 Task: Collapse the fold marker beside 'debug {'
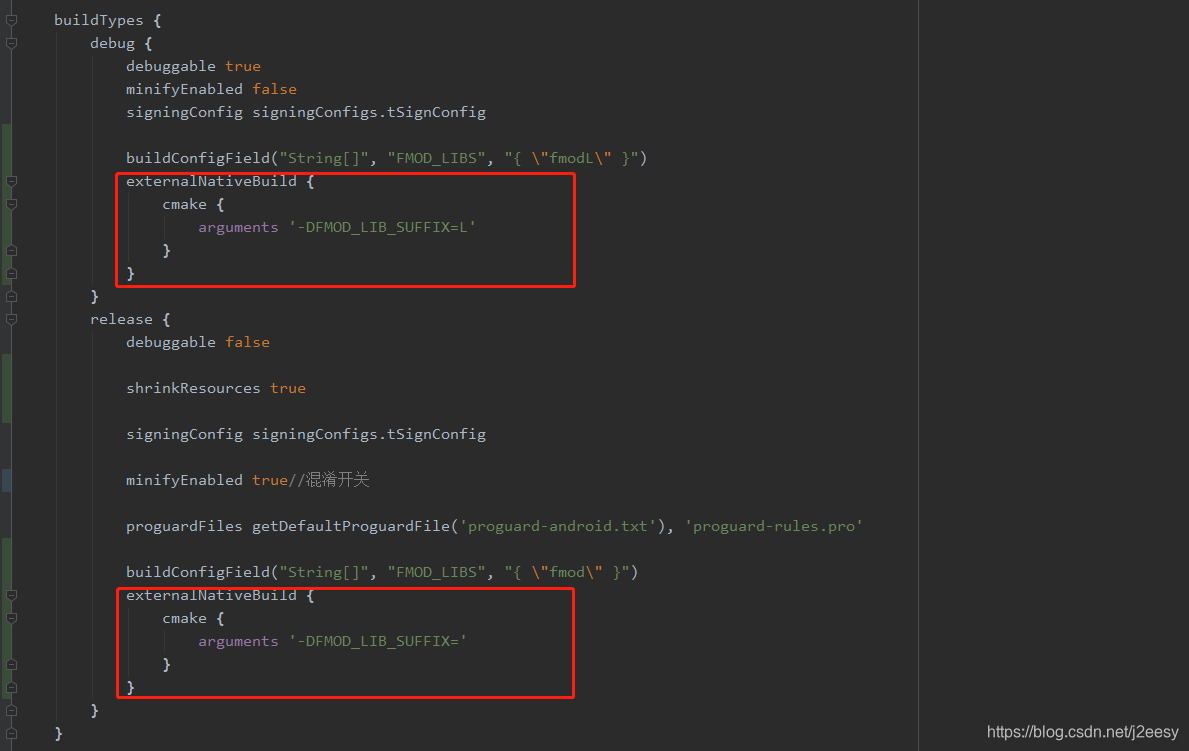[11, 43]
